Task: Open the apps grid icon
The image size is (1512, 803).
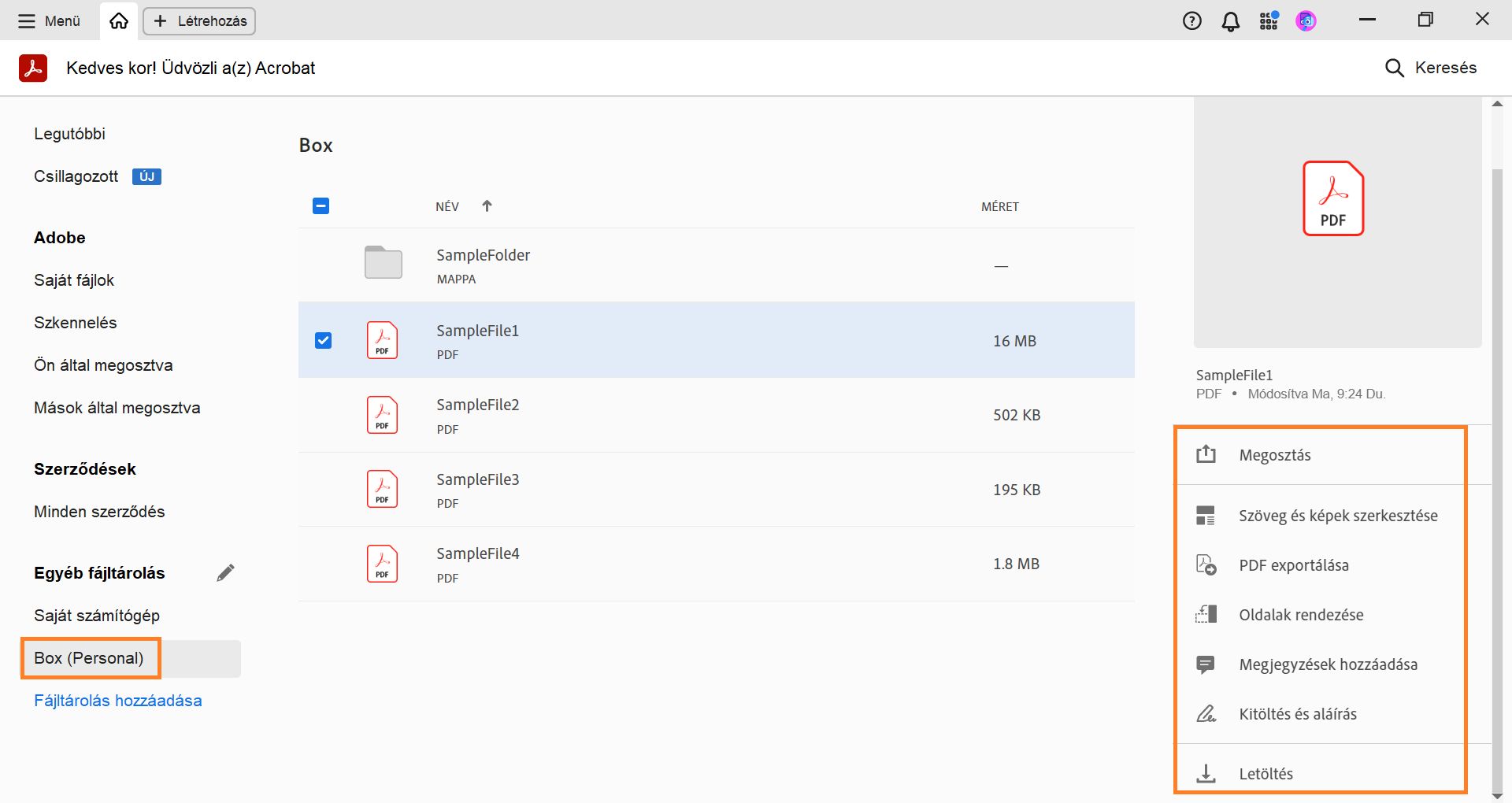Action: 1268,21
